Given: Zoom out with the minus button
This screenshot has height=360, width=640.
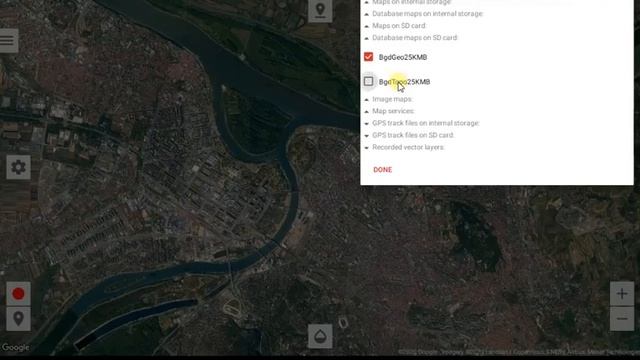Looking at the screenshot, I should pyautogui.click(x=622, y=318).
